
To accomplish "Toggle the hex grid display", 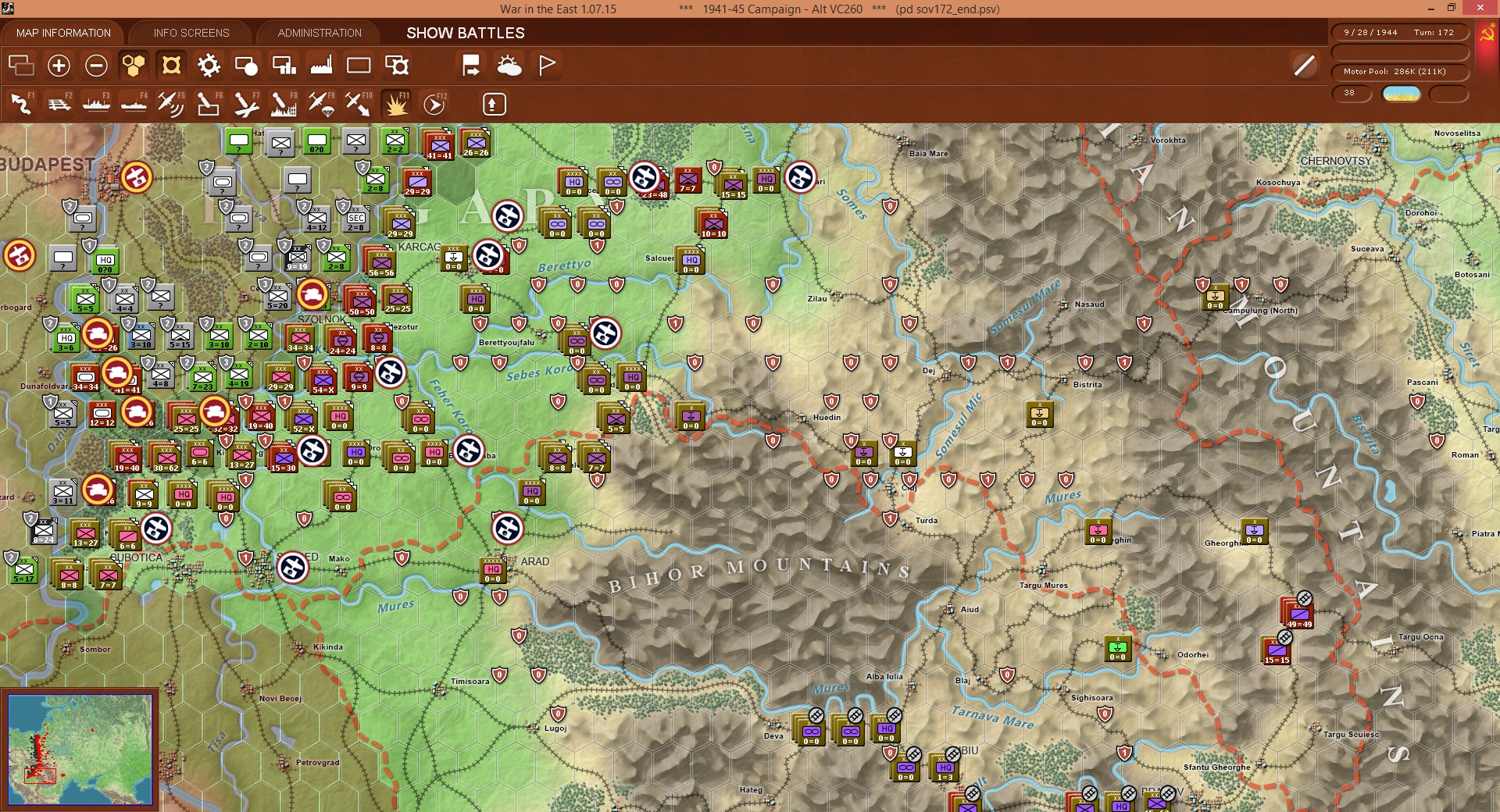I will pyautogui.click(x=134, y=66).
